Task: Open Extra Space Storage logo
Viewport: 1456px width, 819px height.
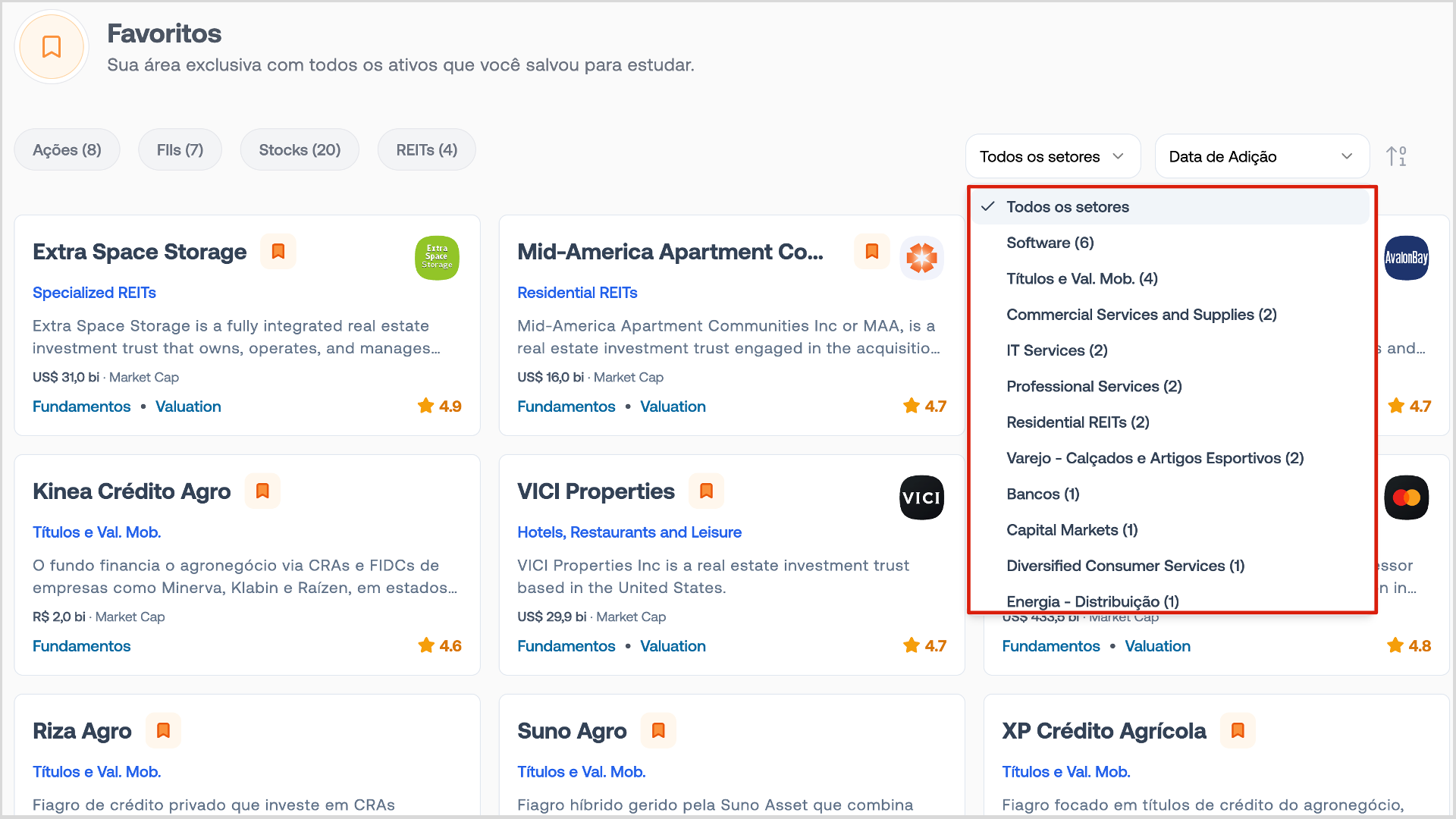Action: pyautogui.click(x=437, y=258)
